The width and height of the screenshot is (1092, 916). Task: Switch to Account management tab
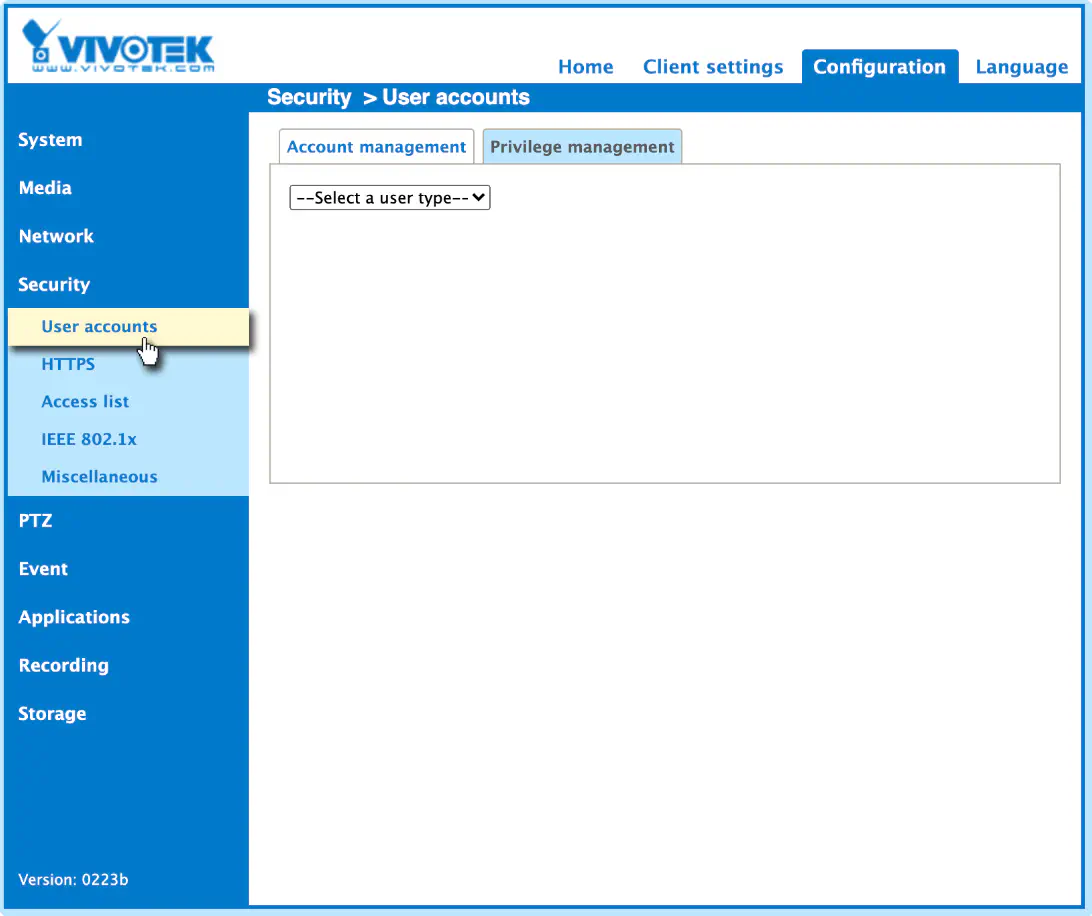376,147
